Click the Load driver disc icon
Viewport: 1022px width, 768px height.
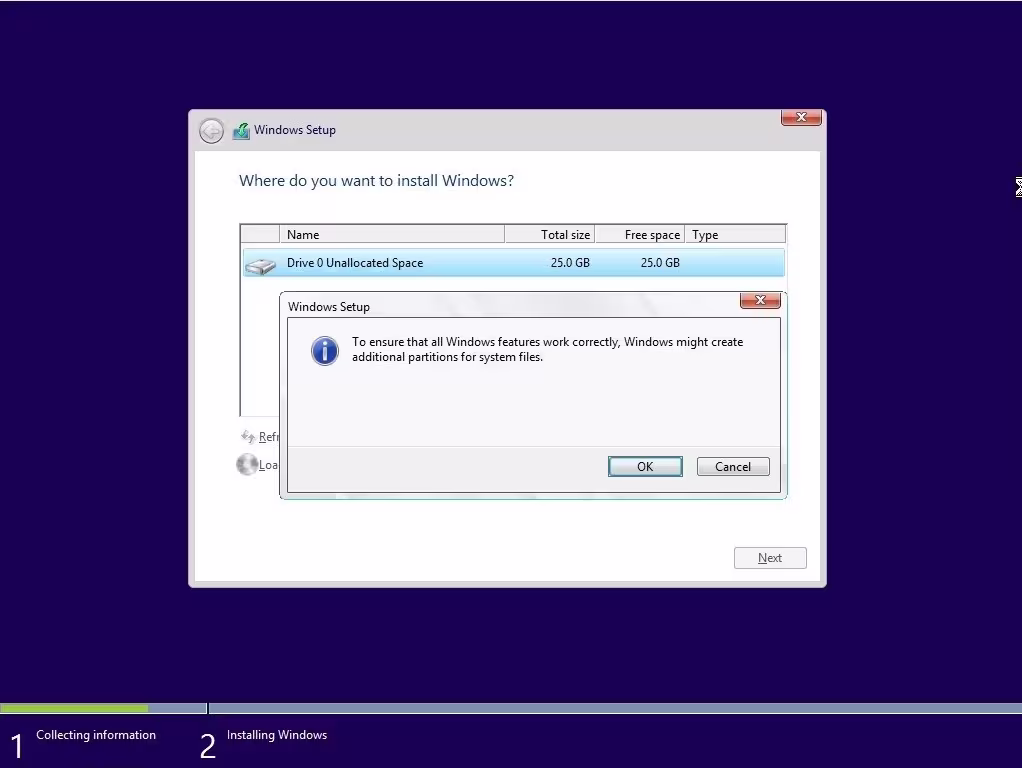247,464
